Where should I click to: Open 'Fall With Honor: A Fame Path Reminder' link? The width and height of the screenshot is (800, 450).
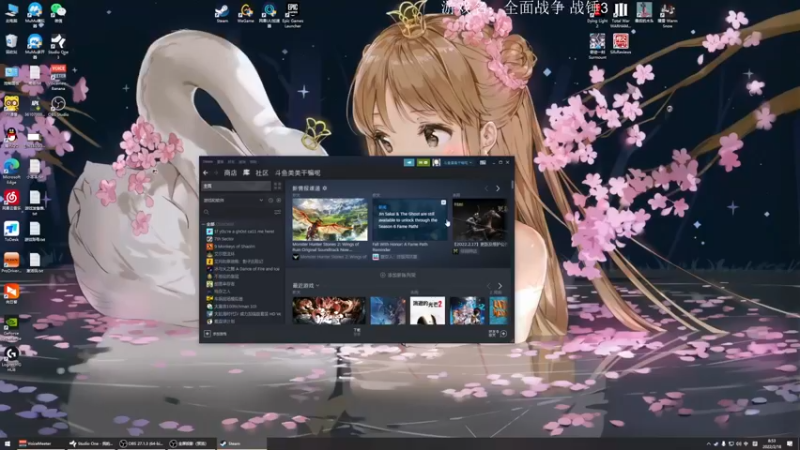(x=400, y=247)
